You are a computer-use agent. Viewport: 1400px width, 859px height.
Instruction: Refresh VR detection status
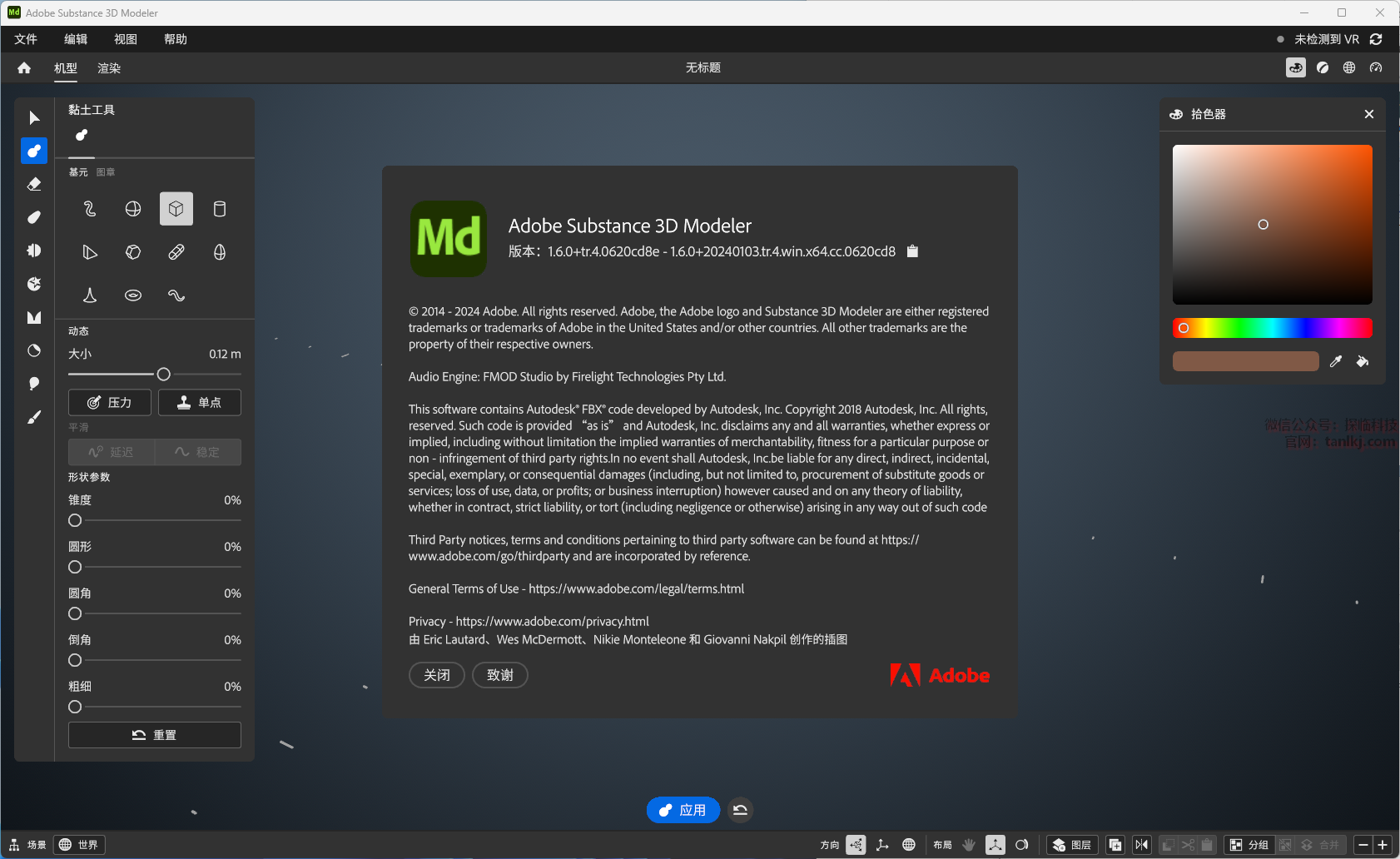[1376, 39]
